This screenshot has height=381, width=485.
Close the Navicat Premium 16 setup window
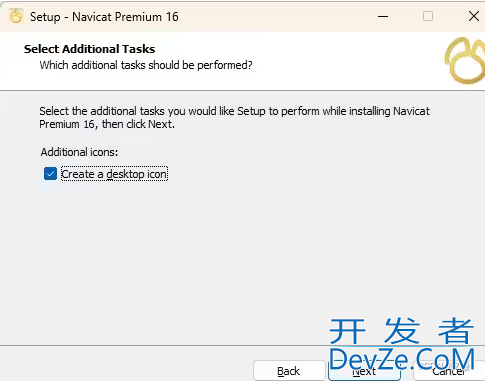pyautogui.click(x=474, y=16)
